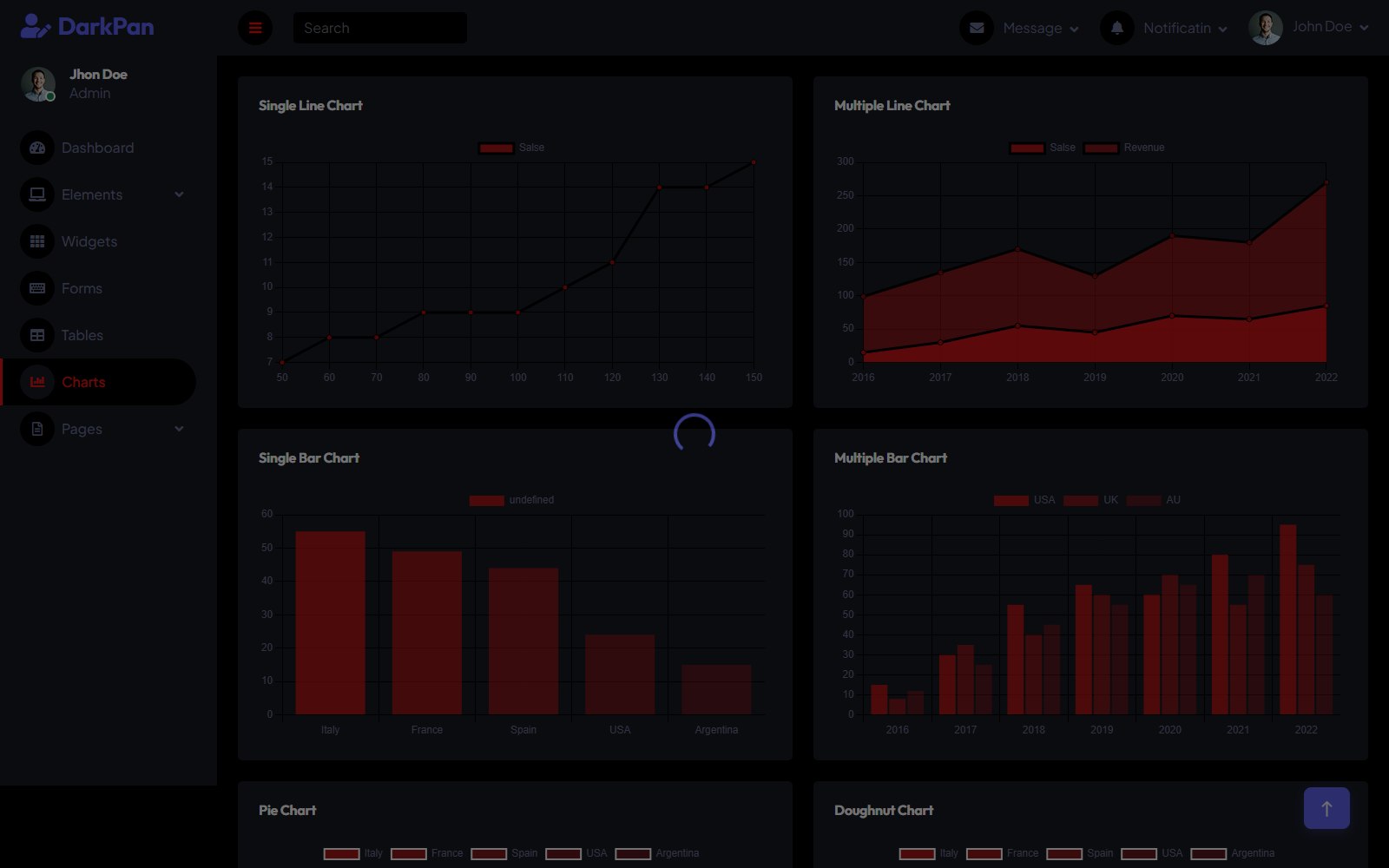Click the Notificatin label
This screenshot has height=868, width=1389.
coord(1177,28)
